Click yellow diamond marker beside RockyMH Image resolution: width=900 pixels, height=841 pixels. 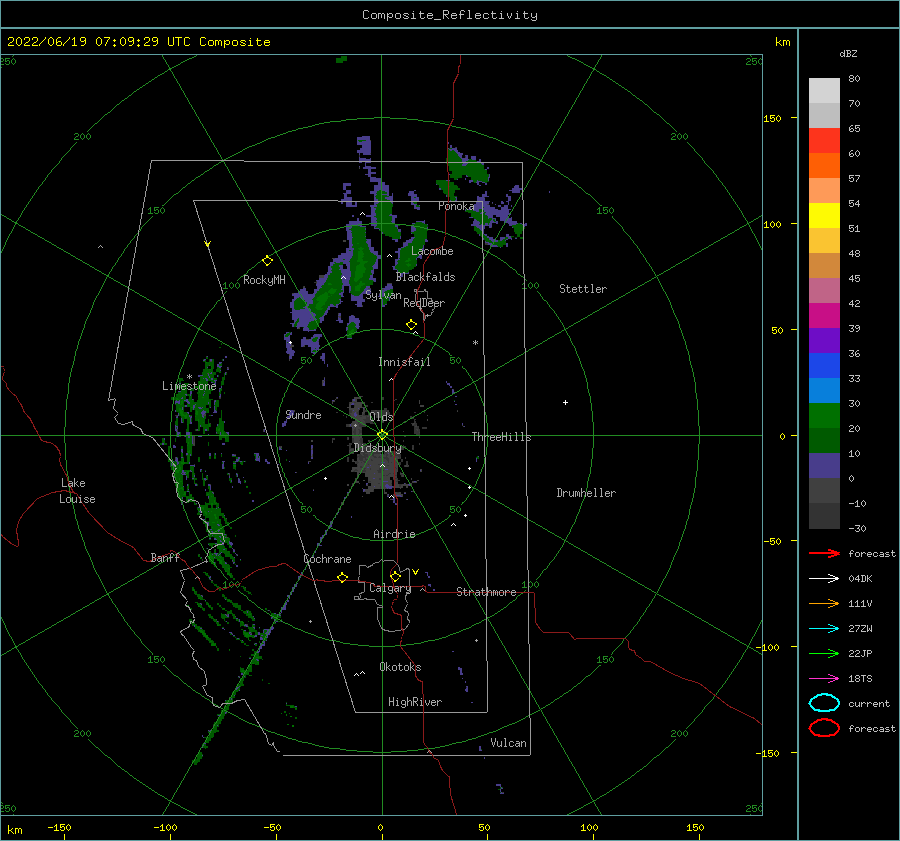tap(267, 261)
